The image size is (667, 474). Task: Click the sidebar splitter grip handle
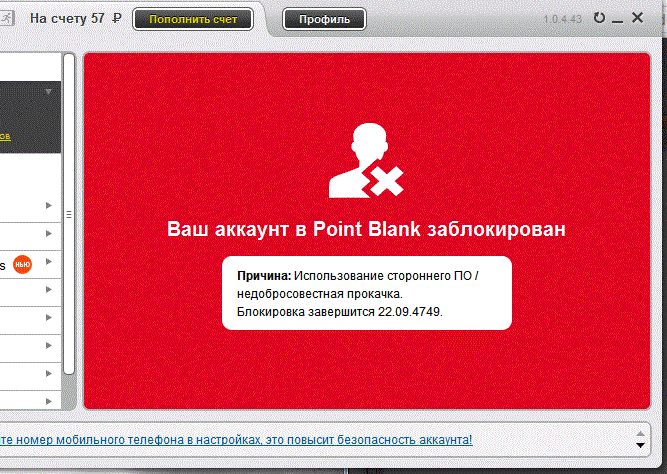point(69,215)
